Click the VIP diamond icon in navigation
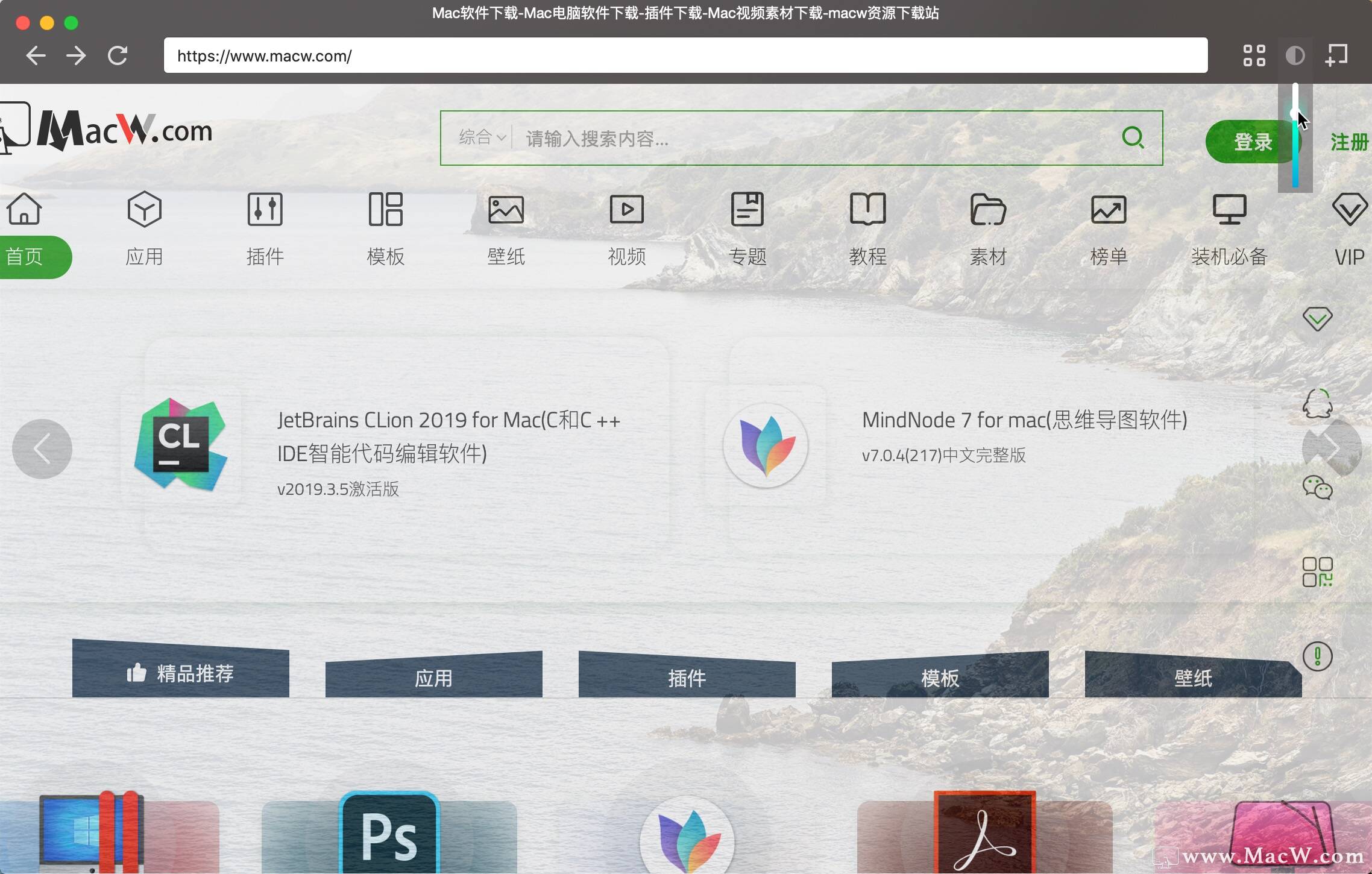Image resolution: width=1372 pixels, height=874 pixels. 1350,209
